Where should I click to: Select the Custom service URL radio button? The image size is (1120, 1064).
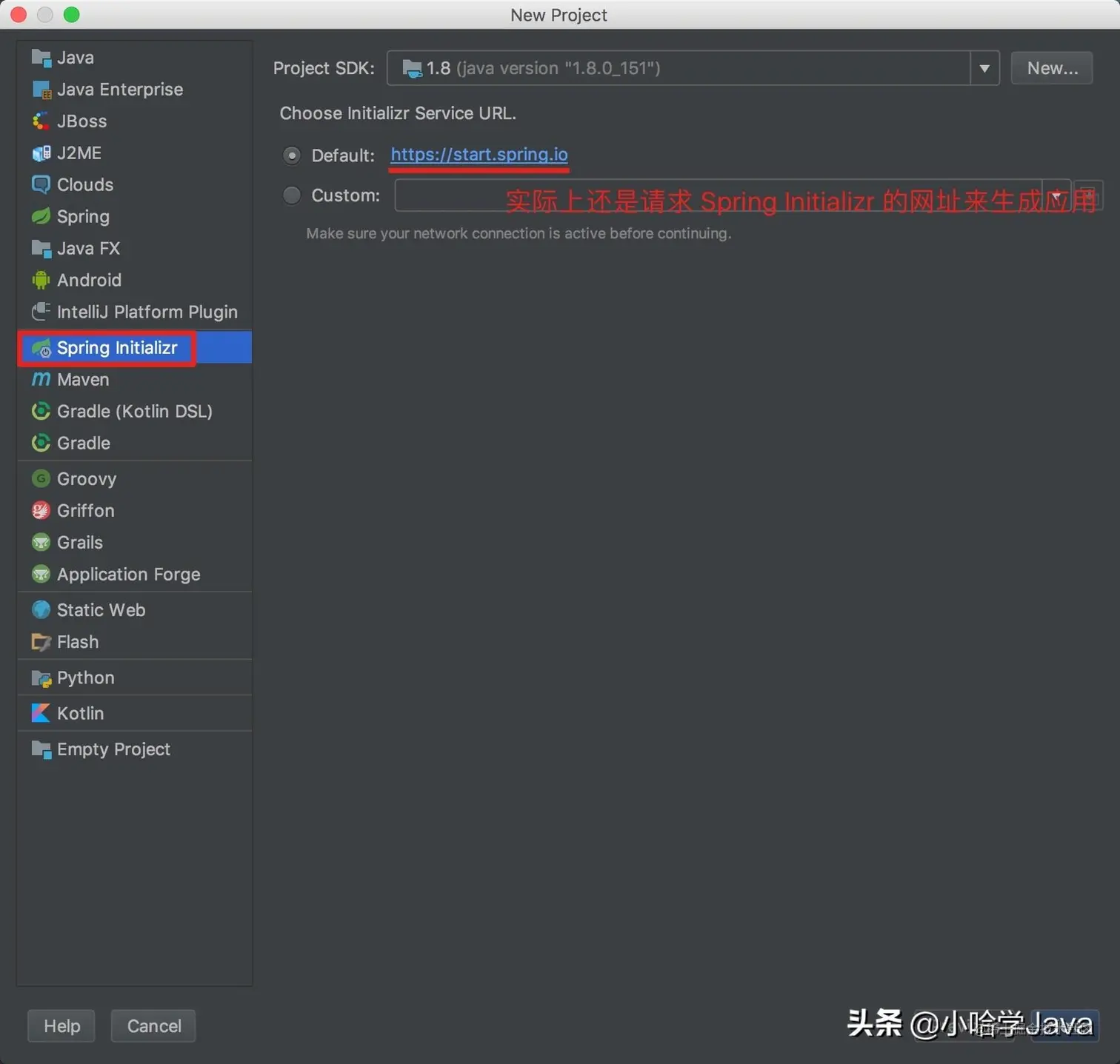(292, 195)
